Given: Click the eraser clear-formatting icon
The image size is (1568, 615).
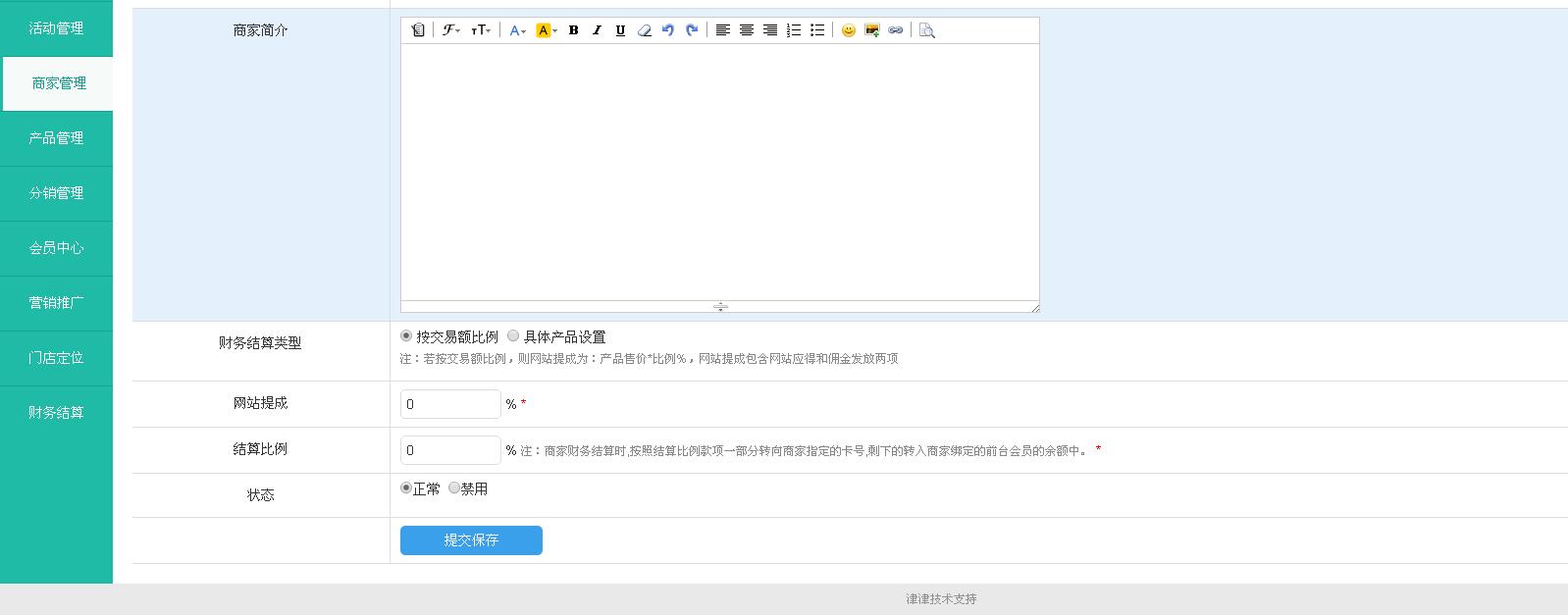Looking at the screenshot, I should point(644,30).
